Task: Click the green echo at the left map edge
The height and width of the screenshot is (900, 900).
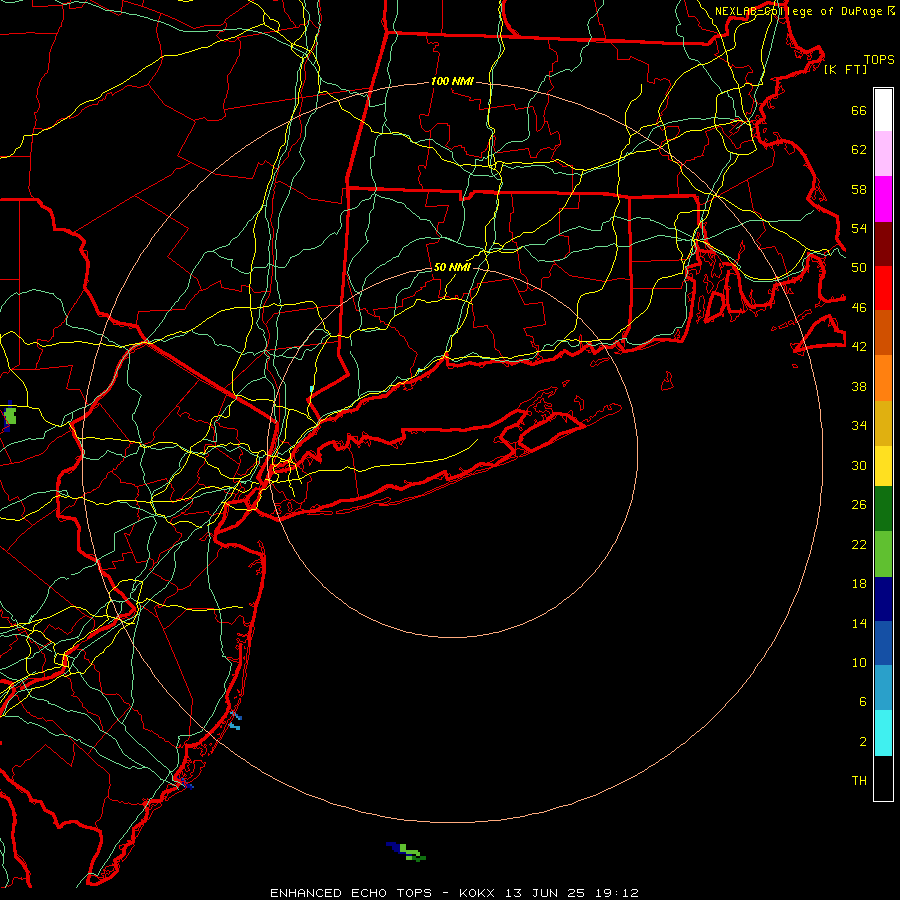Action: pos(10,416)
